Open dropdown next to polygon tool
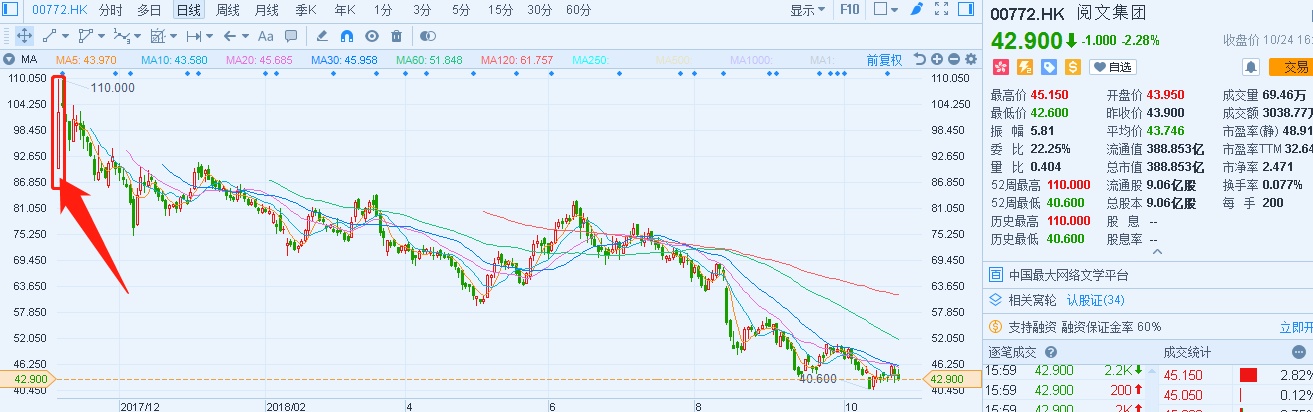 point(101,36)
